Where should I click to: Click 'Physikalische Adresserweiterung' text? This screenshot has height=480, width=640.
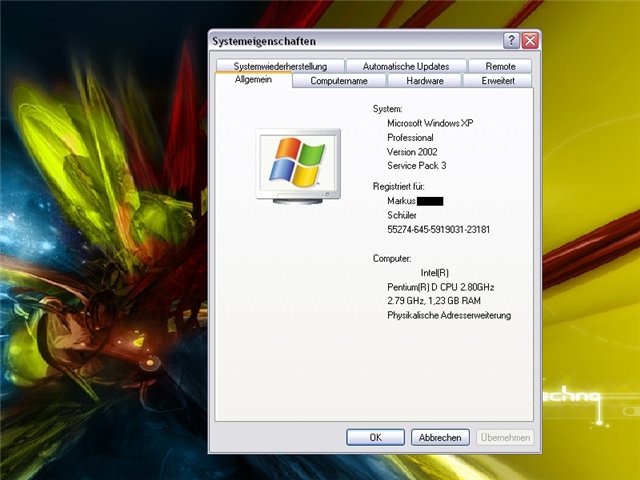(449, 316)
